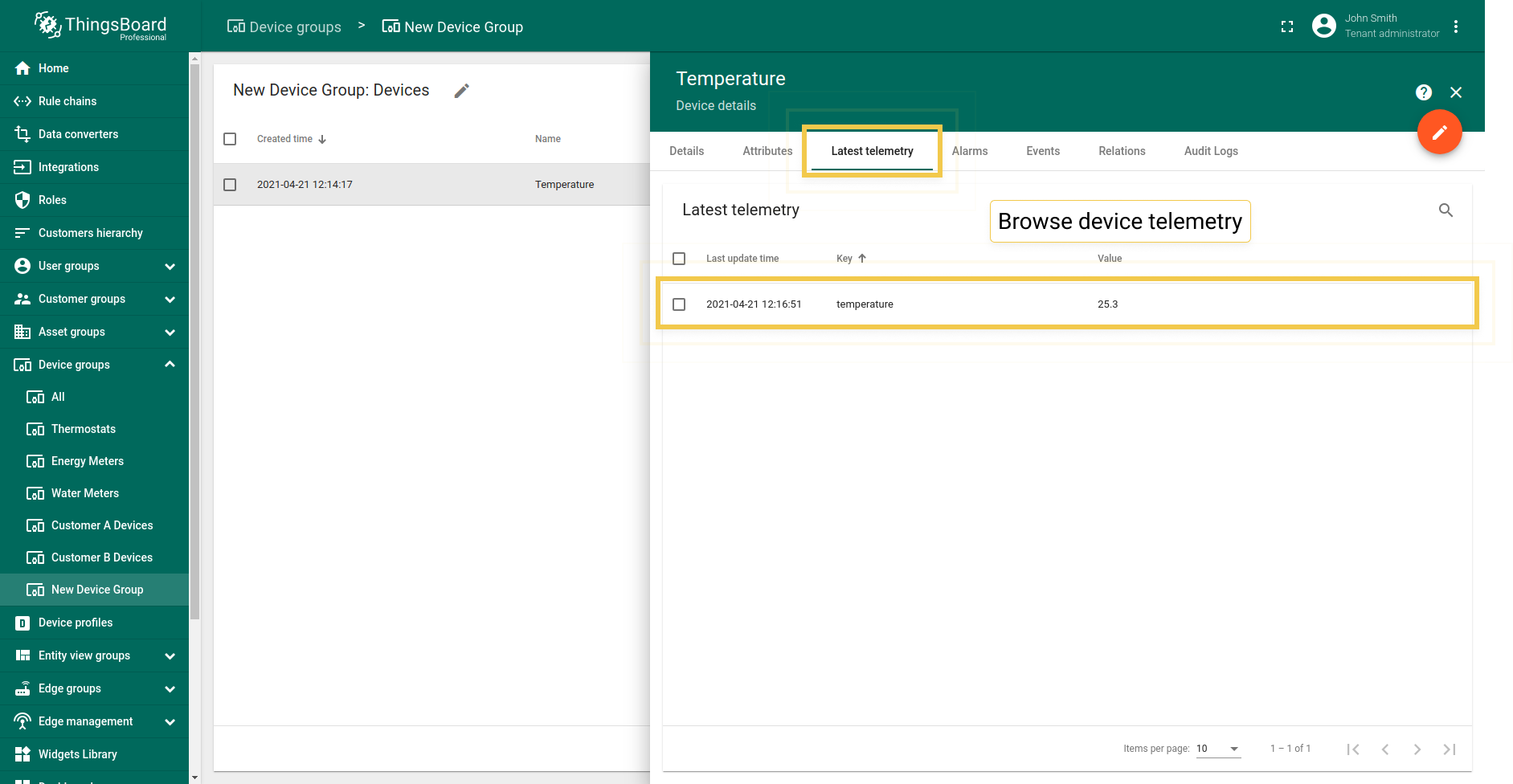Switch to the Events tab
This screenshot has width=1513, height=784.
(1043, 151)
